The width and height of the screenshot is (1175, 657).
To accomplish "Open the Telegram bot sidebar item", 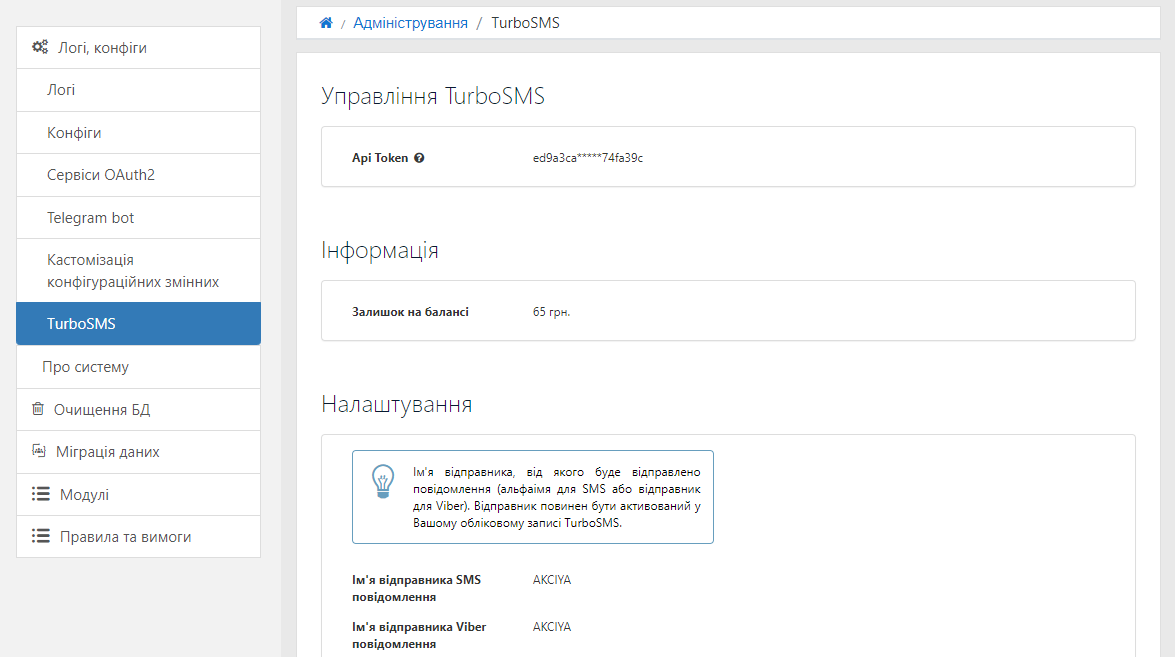I will (139, 218).
